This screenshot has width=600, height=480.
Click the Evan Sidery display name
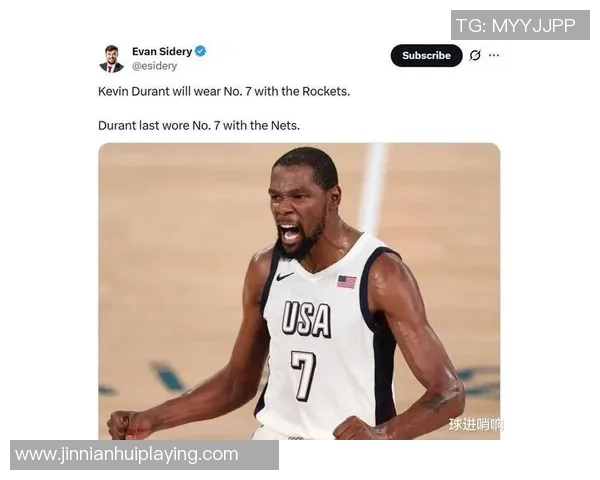[162, 51]
